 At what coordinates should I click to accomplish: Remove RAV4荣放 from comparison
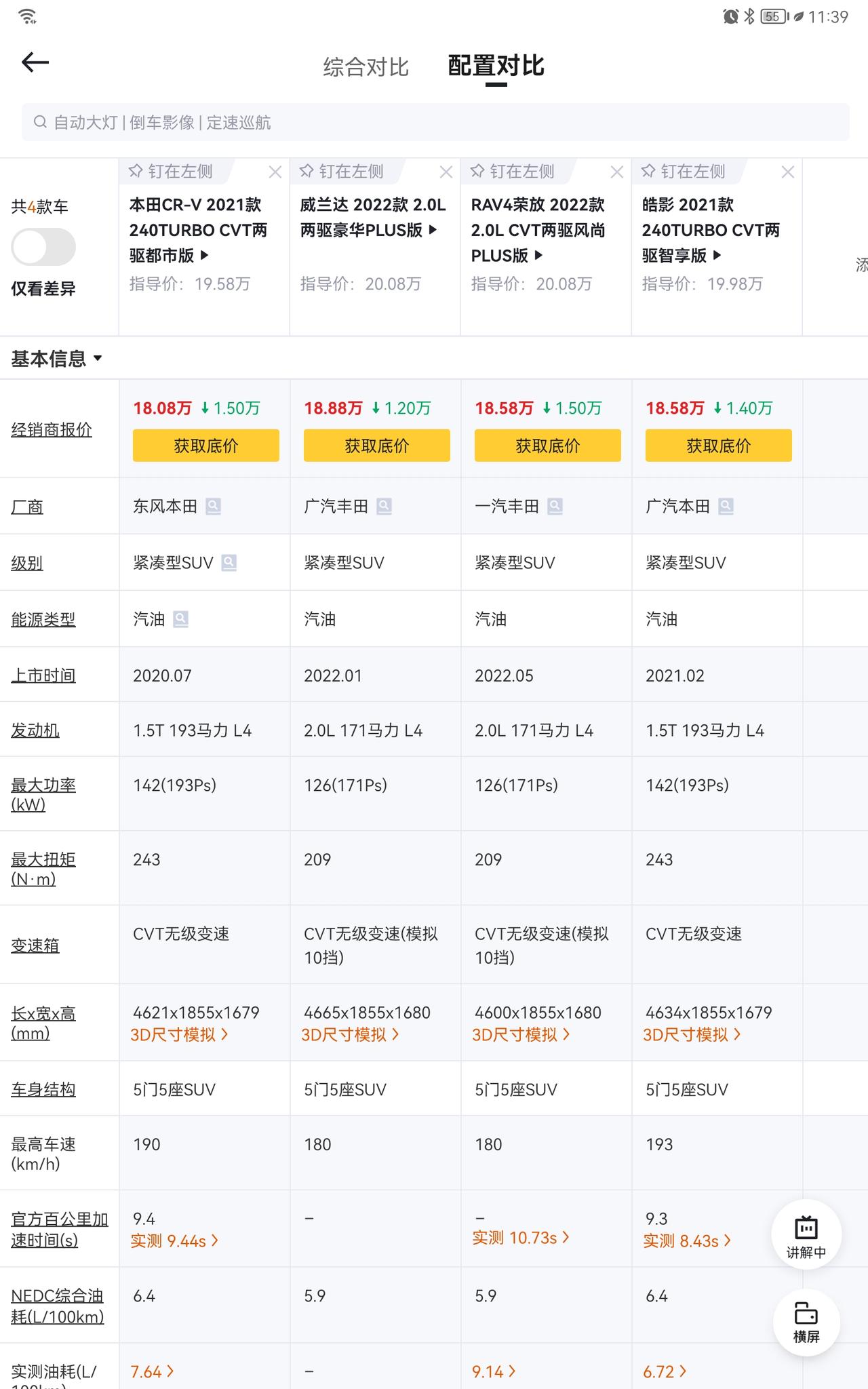[616, 172]
